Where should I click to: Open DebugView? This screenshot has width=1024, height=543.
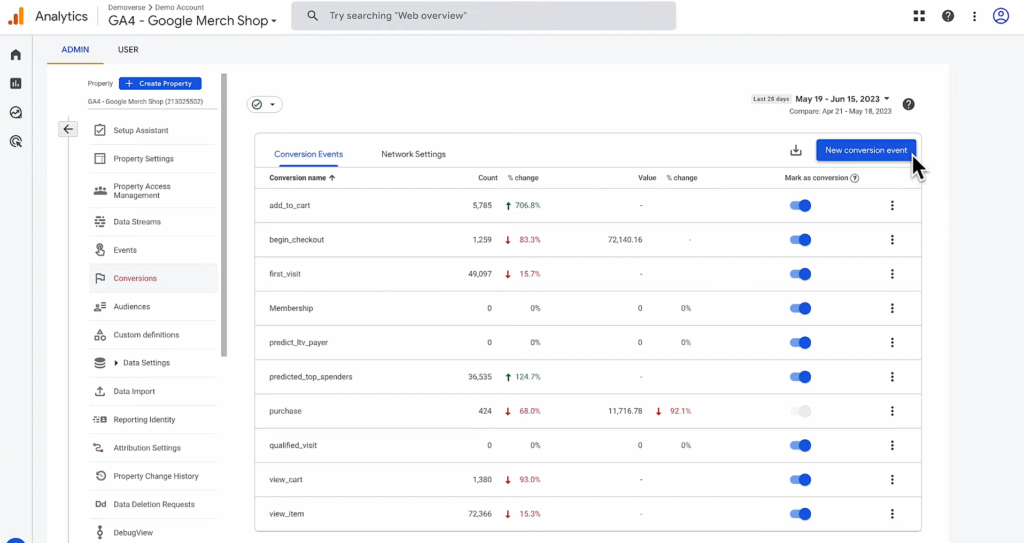153,533
